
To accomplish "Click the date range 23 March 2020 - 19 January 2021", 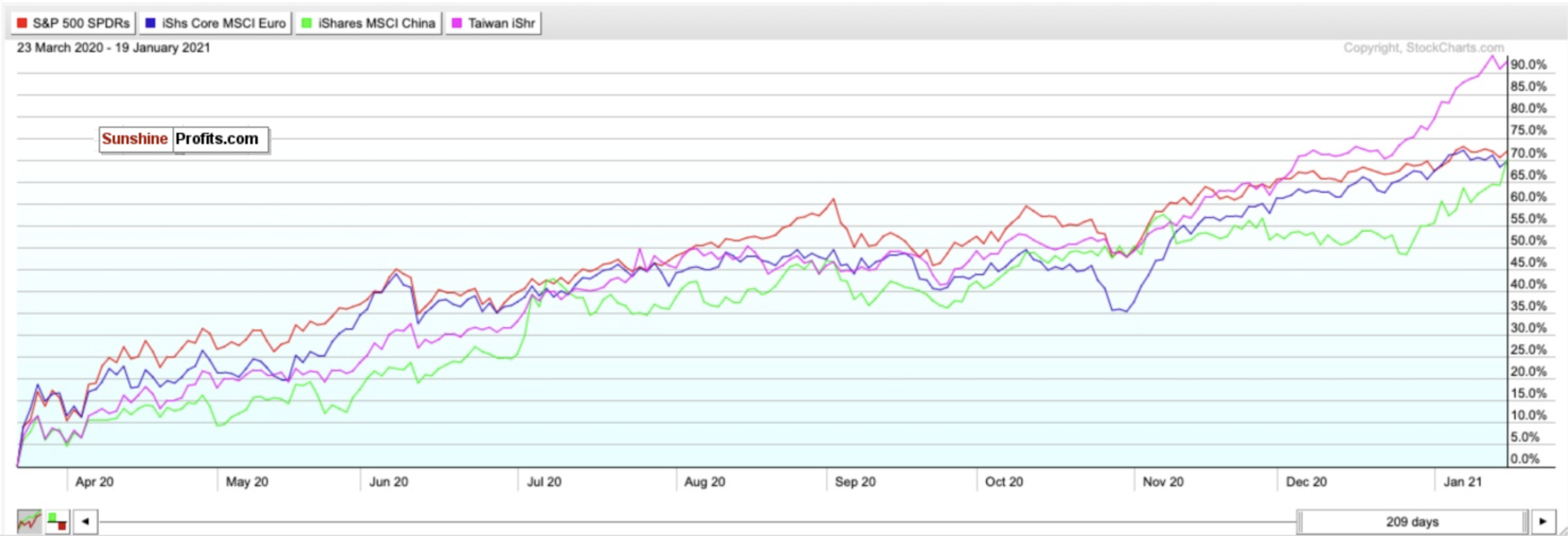I will pos(114,48).
